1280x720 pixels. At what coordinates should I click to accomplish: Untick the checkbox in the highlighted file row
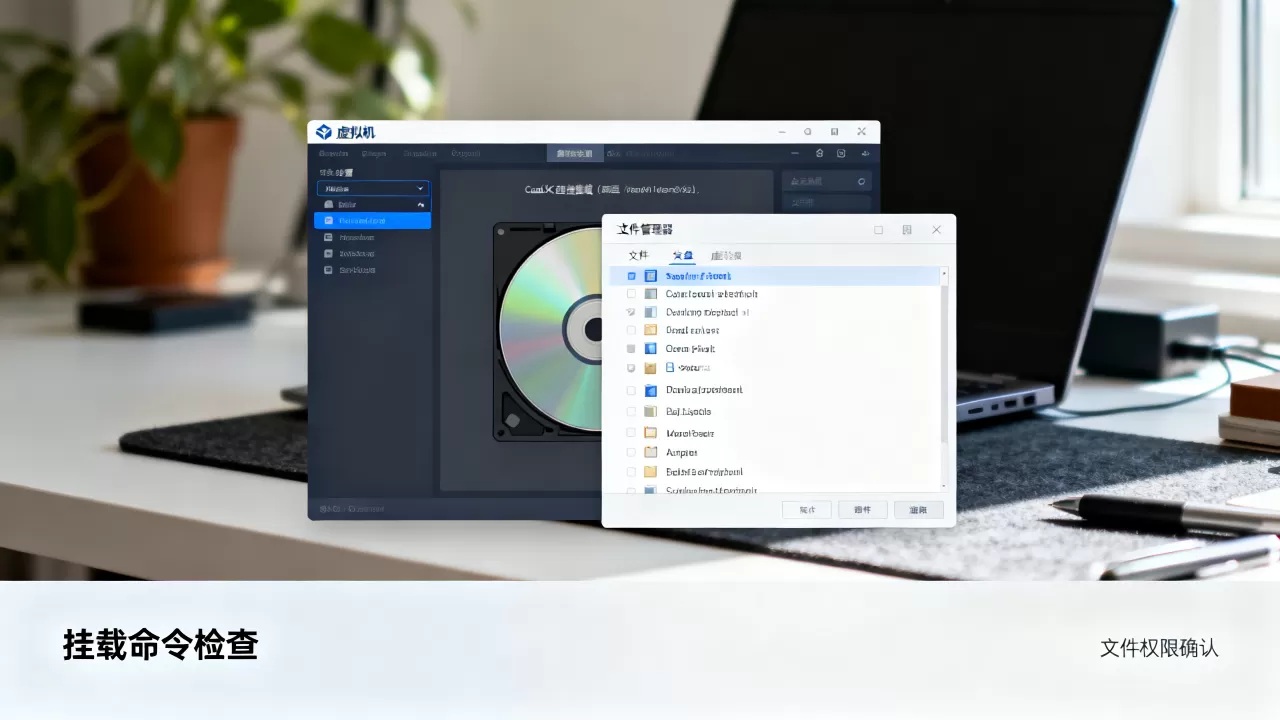click(x=631, y=276)
